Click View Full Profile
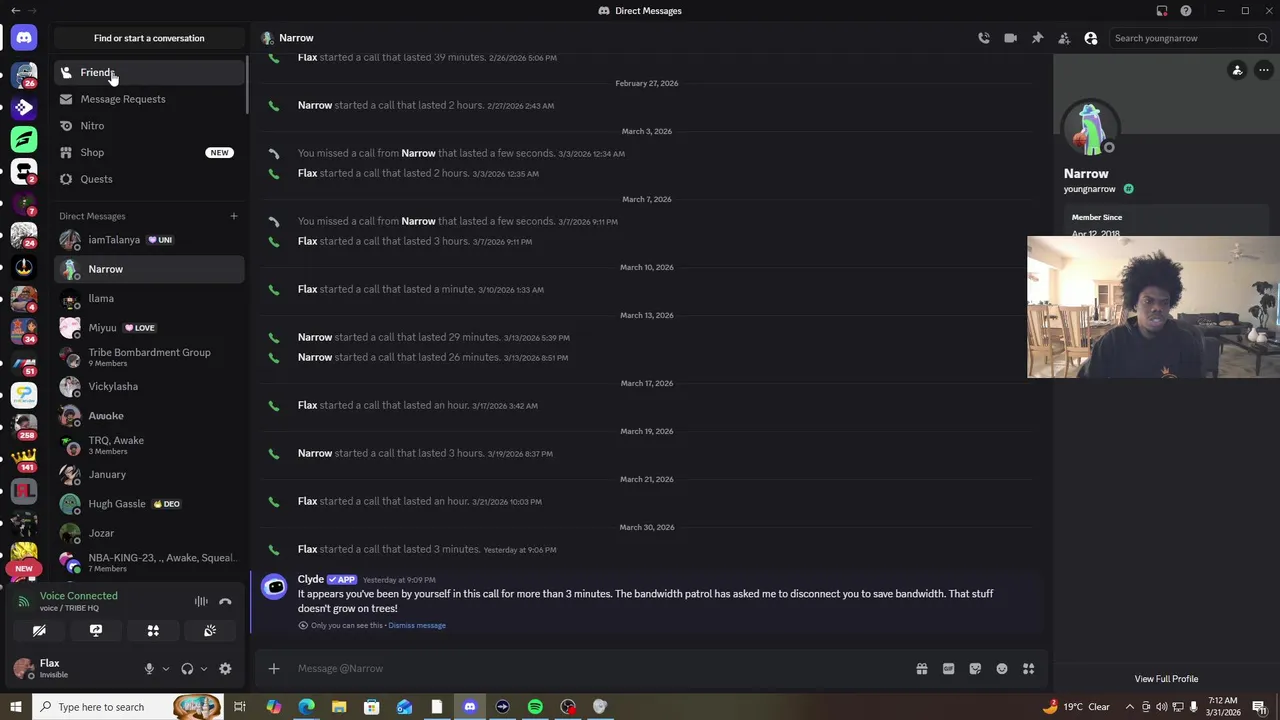 [x=1166, y=679]
